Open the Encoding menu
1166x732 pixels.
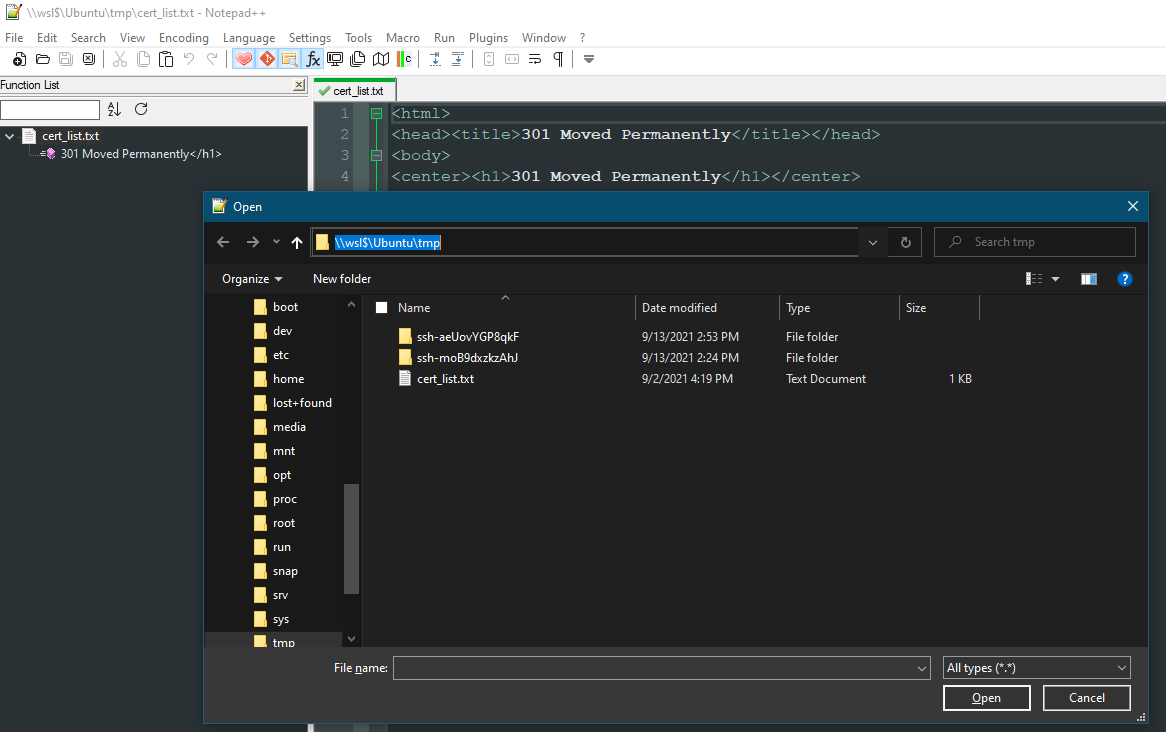click(184, 37)
